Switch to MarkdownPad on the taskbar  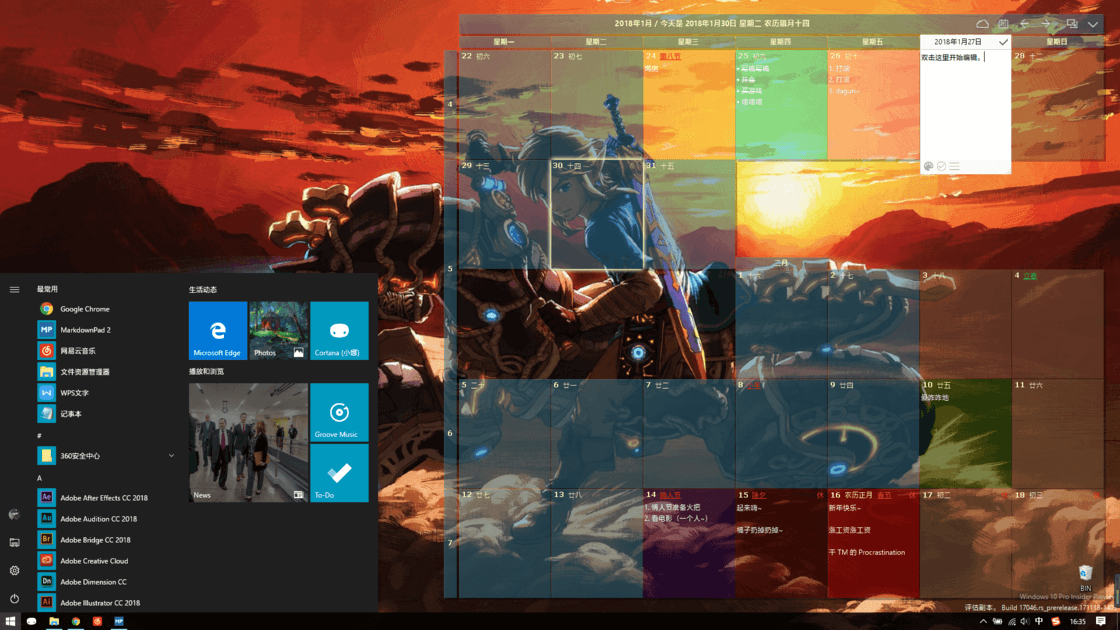(119, 621)
